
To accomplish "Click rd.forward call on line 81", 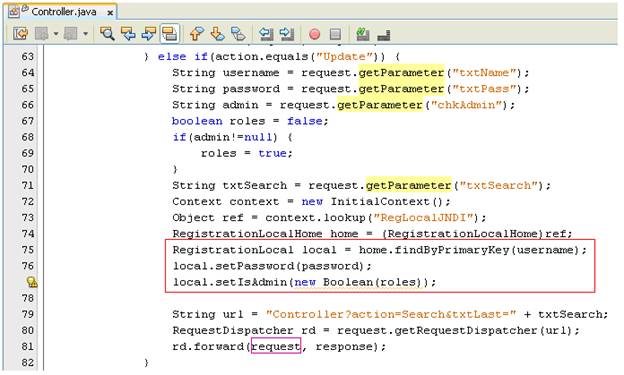I will click(x=208, y=347).
